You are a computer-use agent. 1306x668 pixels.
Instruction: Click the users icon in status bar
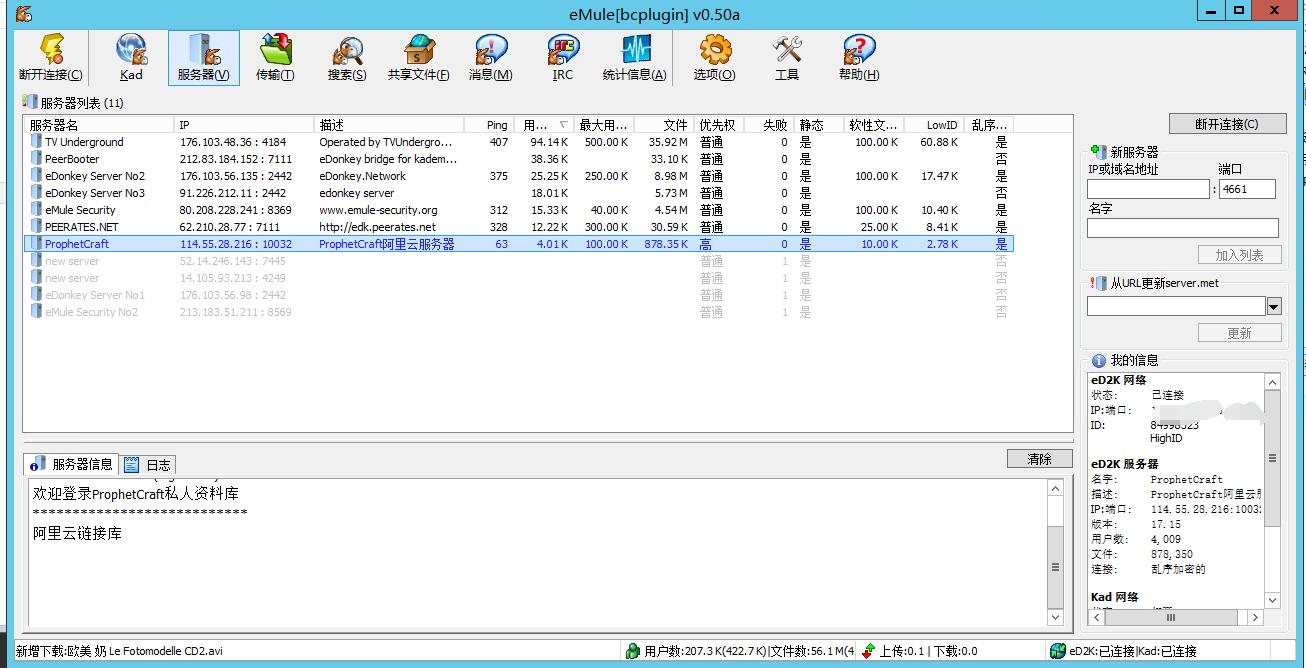pos(632,651)
